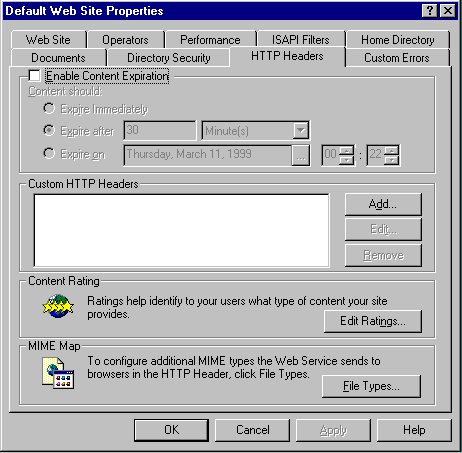Open the Custom Errors tab
The width and height of the screenshot is (462, 453).
(x=397, y=58)
